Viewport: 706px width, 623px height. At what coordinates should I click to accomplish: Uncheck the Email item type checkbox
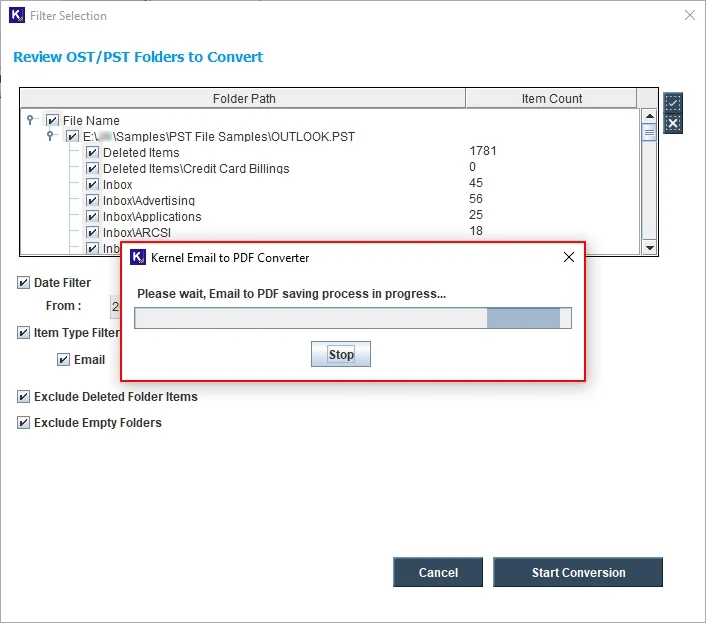[x=63, y=360]
